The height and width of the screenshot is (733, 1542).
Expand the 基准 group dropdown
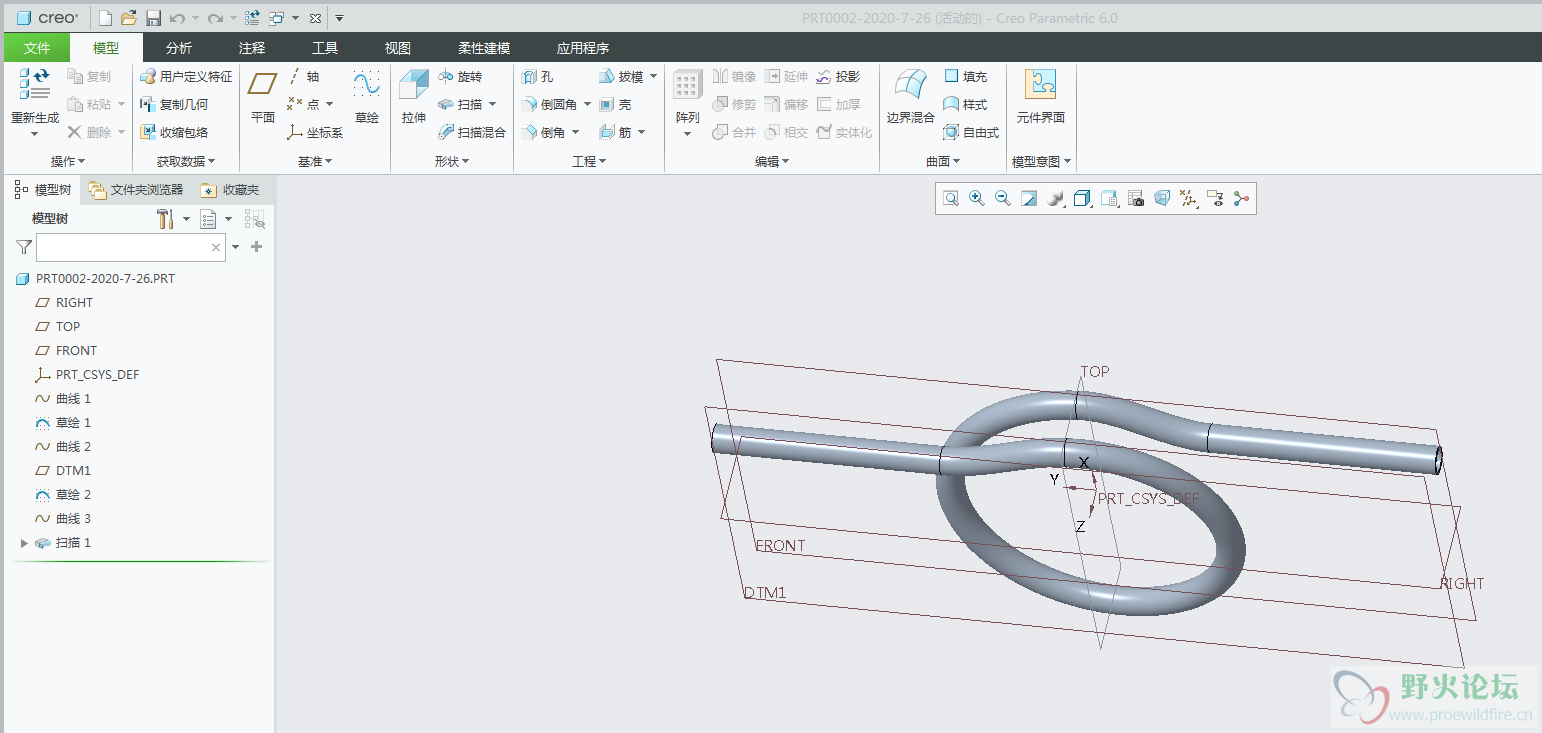pos(315,161)
